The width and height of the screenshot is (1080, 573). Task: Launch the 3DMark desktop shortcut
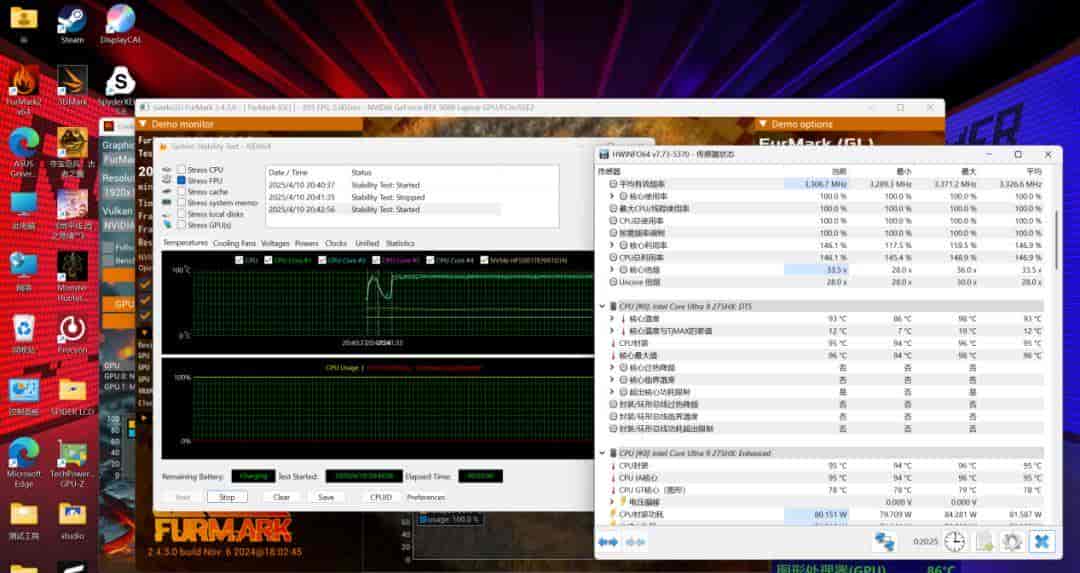click(x=72, y=86)
